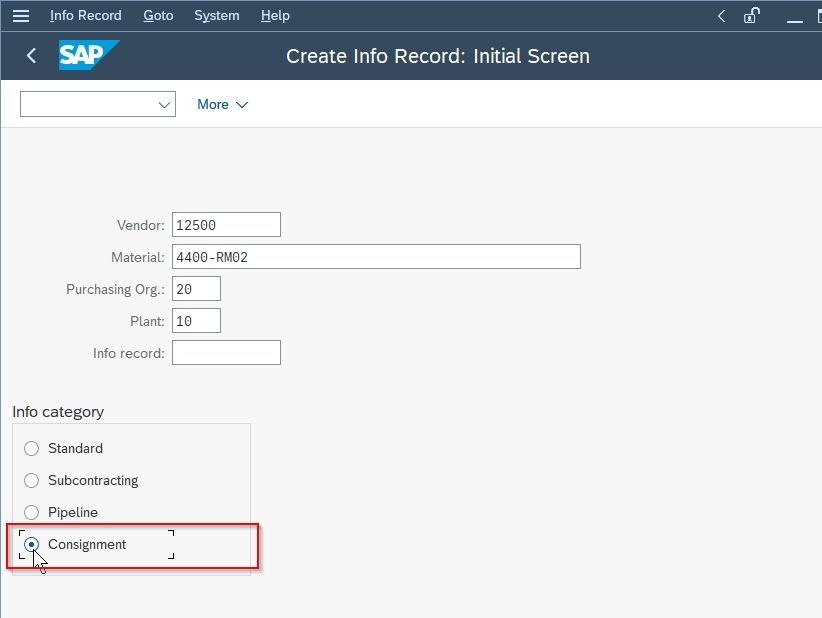Click the Vendor input field

(226, 224)
